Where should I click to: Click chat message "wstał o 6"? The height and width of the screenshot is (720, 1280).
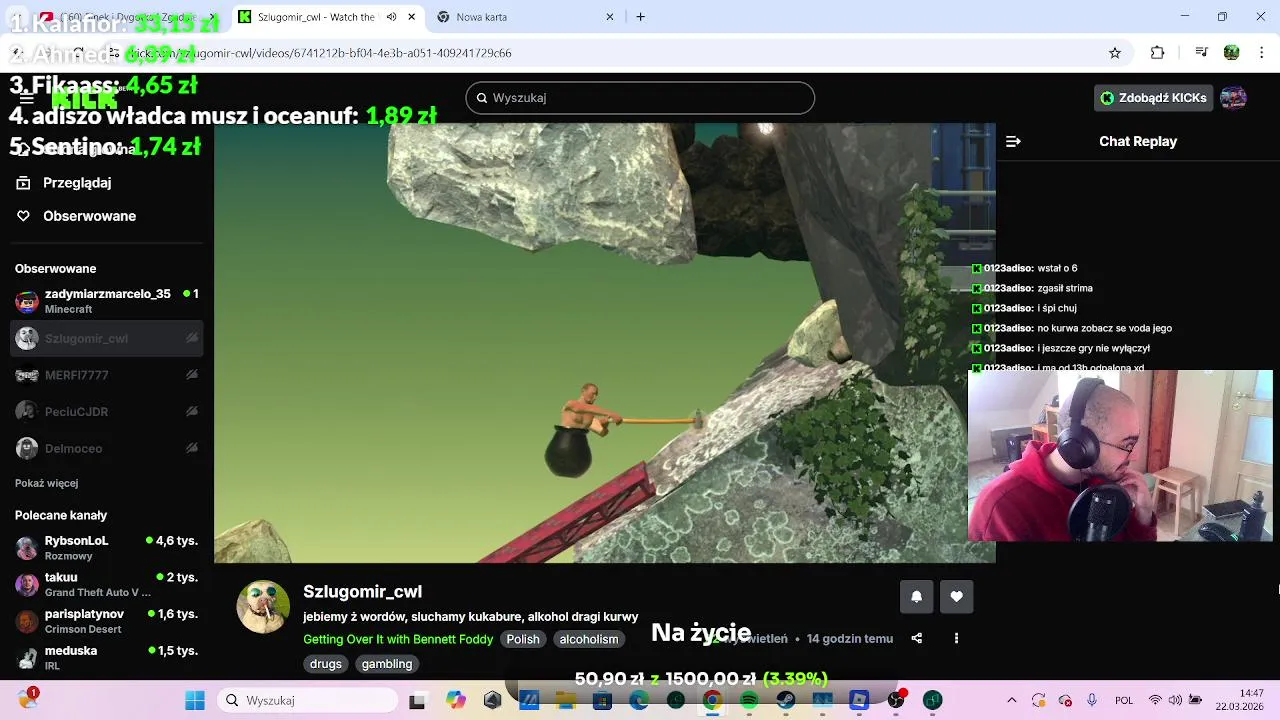[x=1057, y=268]
